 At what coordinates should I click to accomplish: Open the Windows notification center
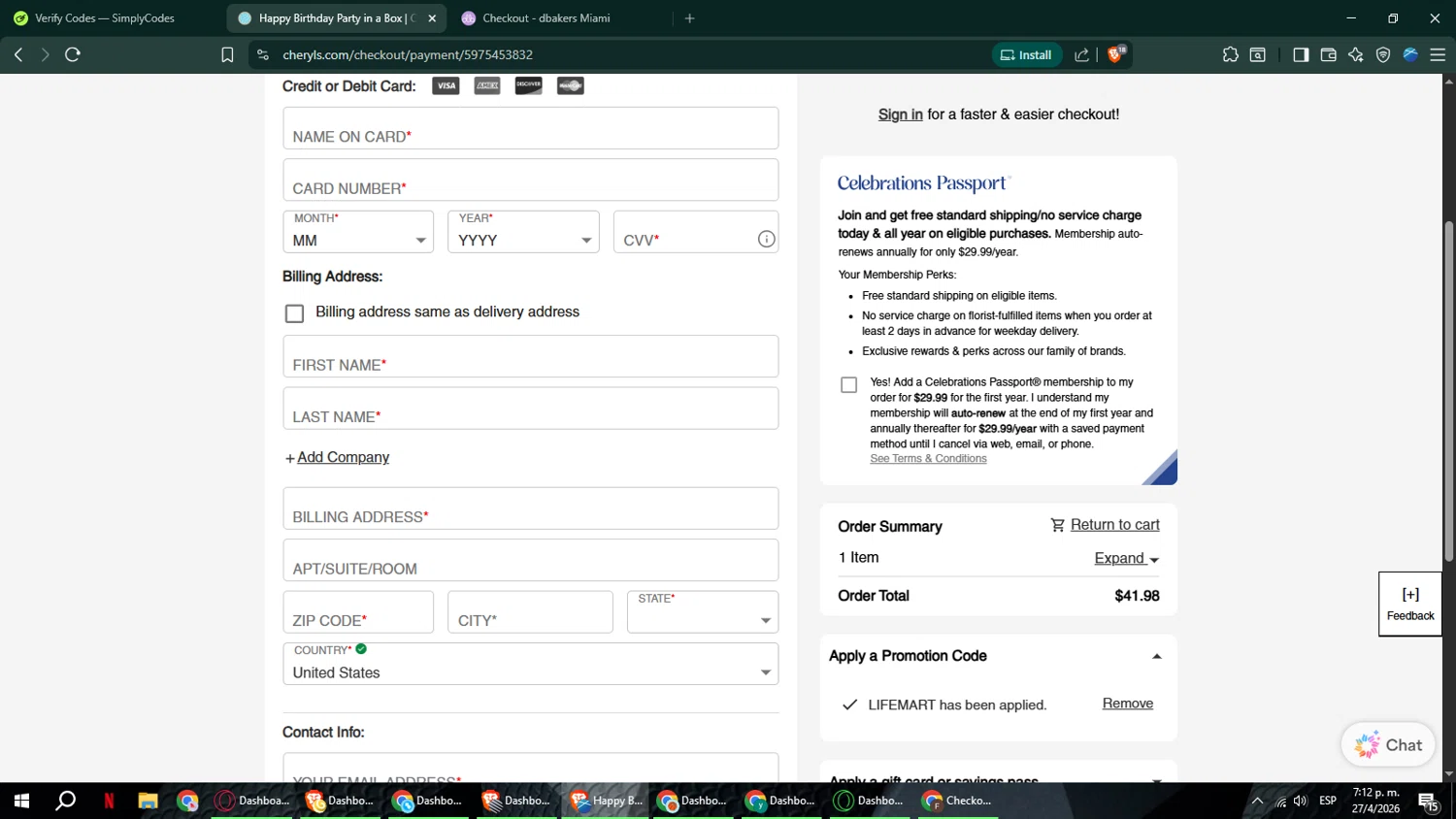1428,802
